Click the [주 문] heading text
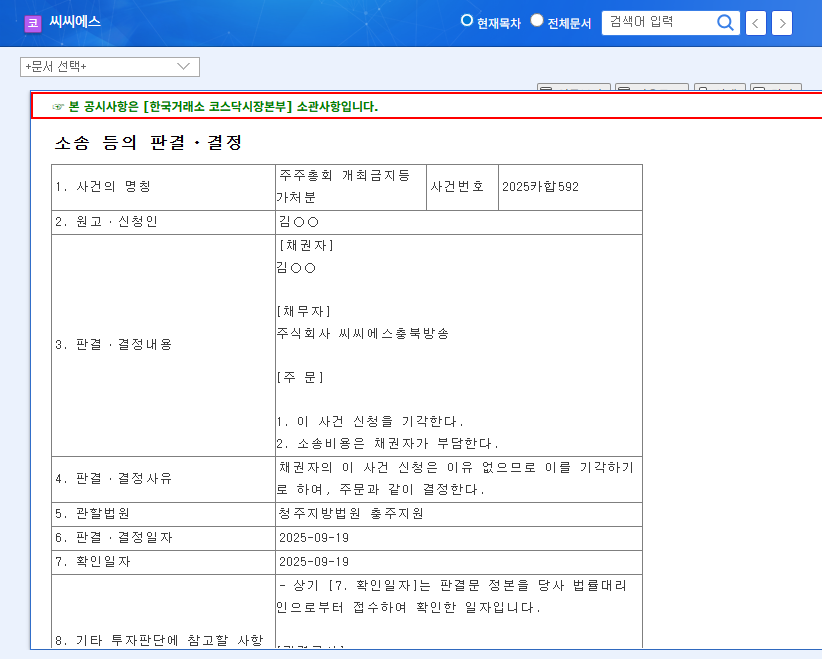The image size is (822, 659). (x=300, y=377)
